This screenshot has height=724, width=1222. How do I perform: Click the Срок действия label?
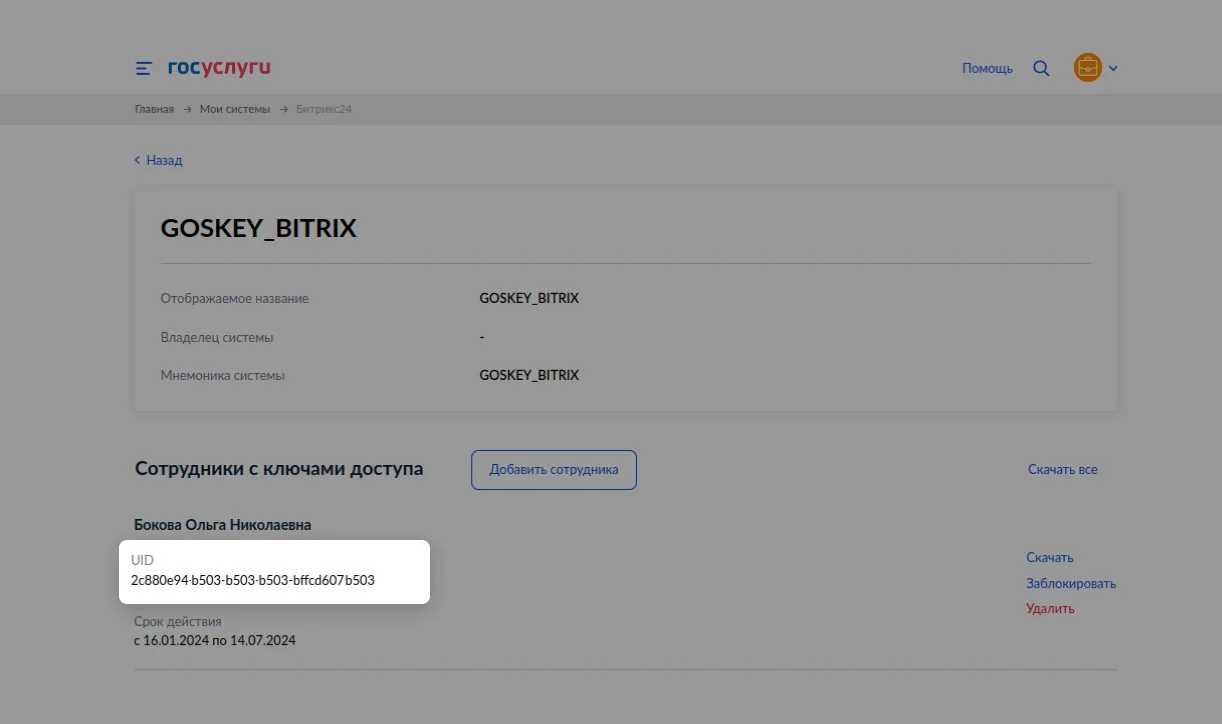coord(178,621)
